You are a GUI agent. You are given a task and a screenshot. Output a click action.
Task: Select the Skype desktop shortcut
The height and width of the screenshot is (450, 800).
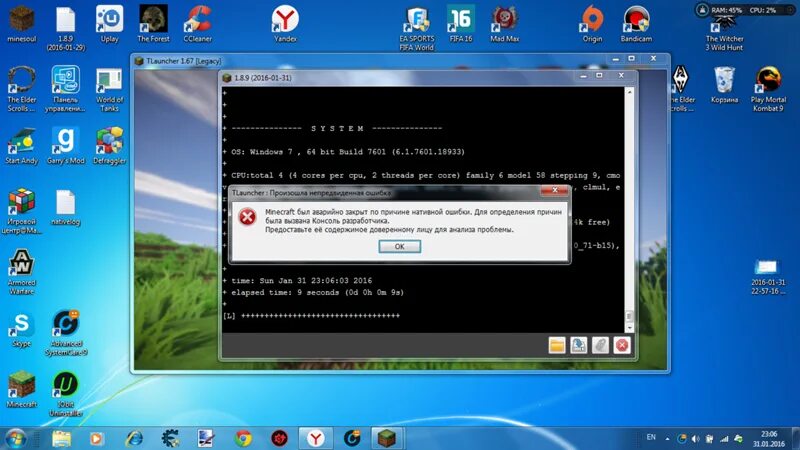tap(21, 329)
